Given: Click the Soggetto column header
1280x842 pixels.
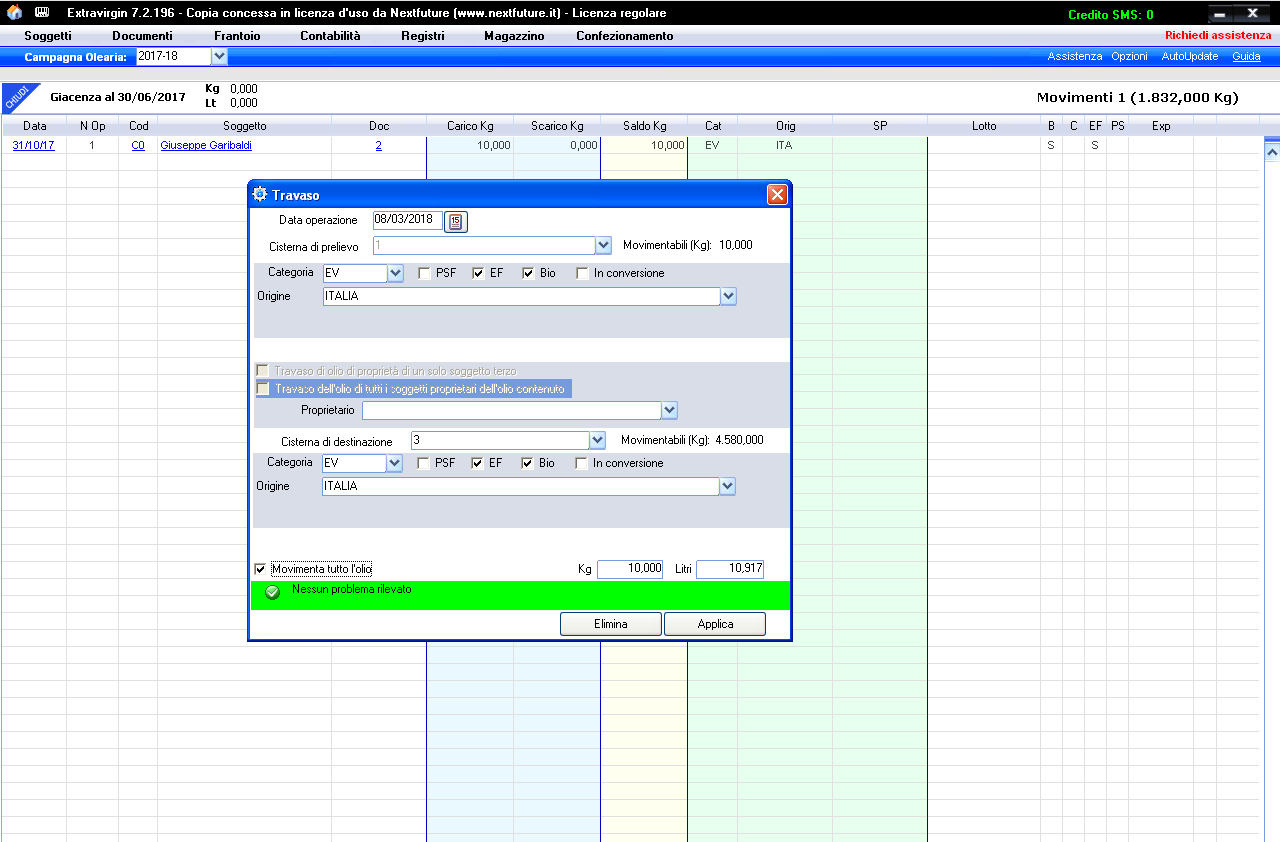Looking at the screenshot, I should 245,126.
